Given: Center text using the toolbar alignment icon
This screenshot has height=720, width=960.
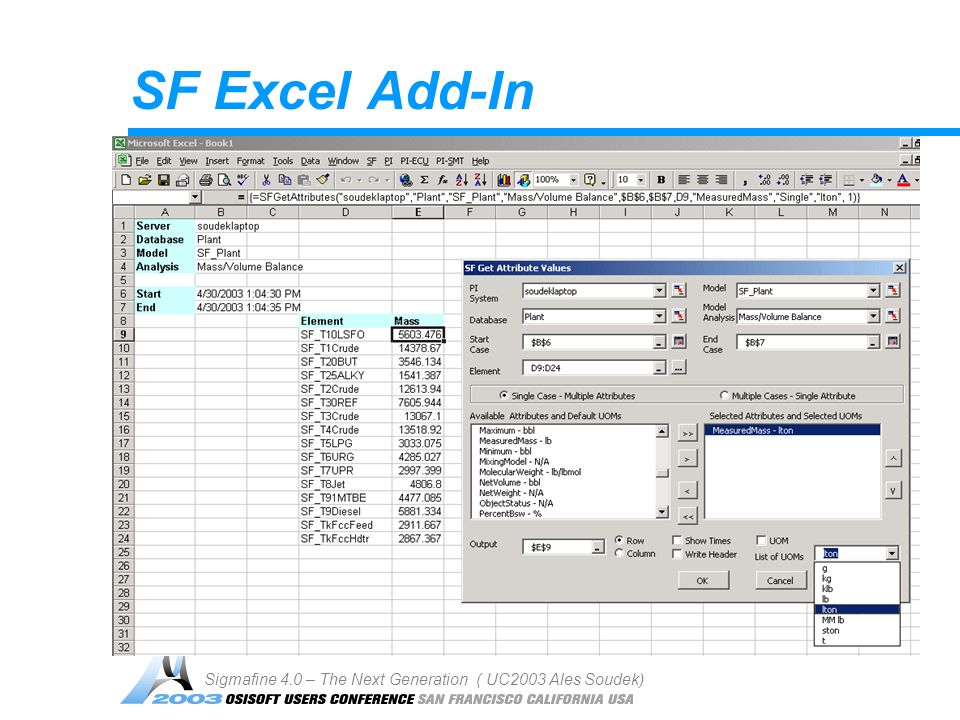Looking at the screenshot, I should [x=703, y=179].
